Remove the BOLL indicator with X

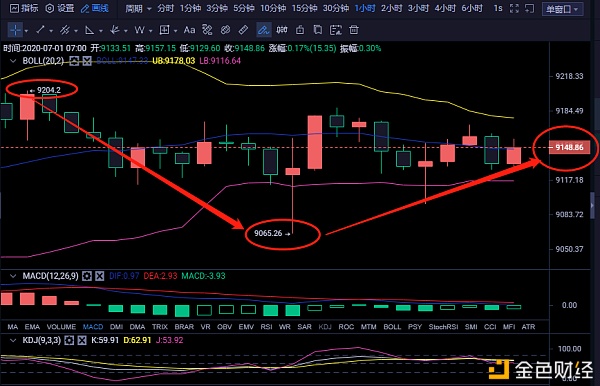[87, 61]
